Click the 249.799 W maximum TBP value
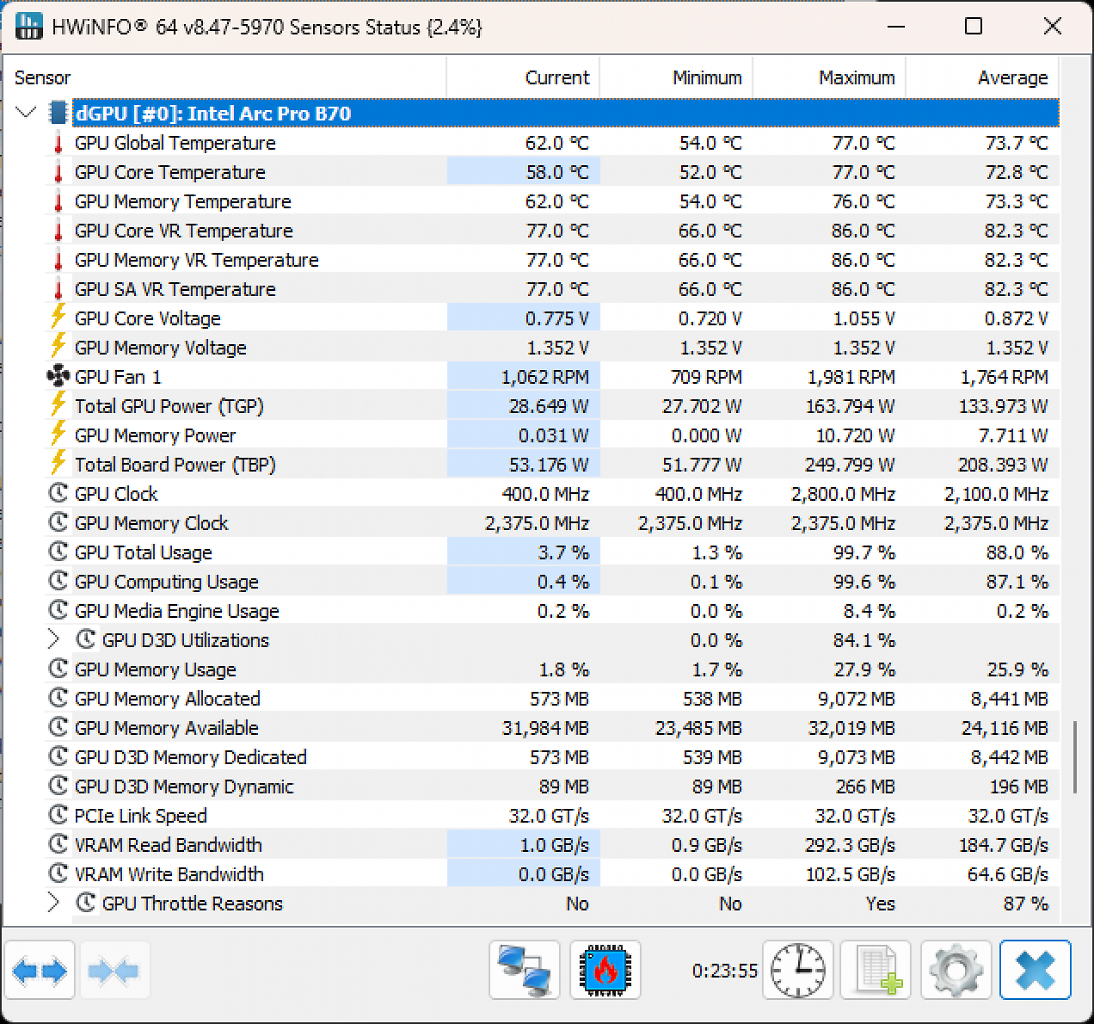Screen dimensions: 1094x1024 [x=850, y=465]
